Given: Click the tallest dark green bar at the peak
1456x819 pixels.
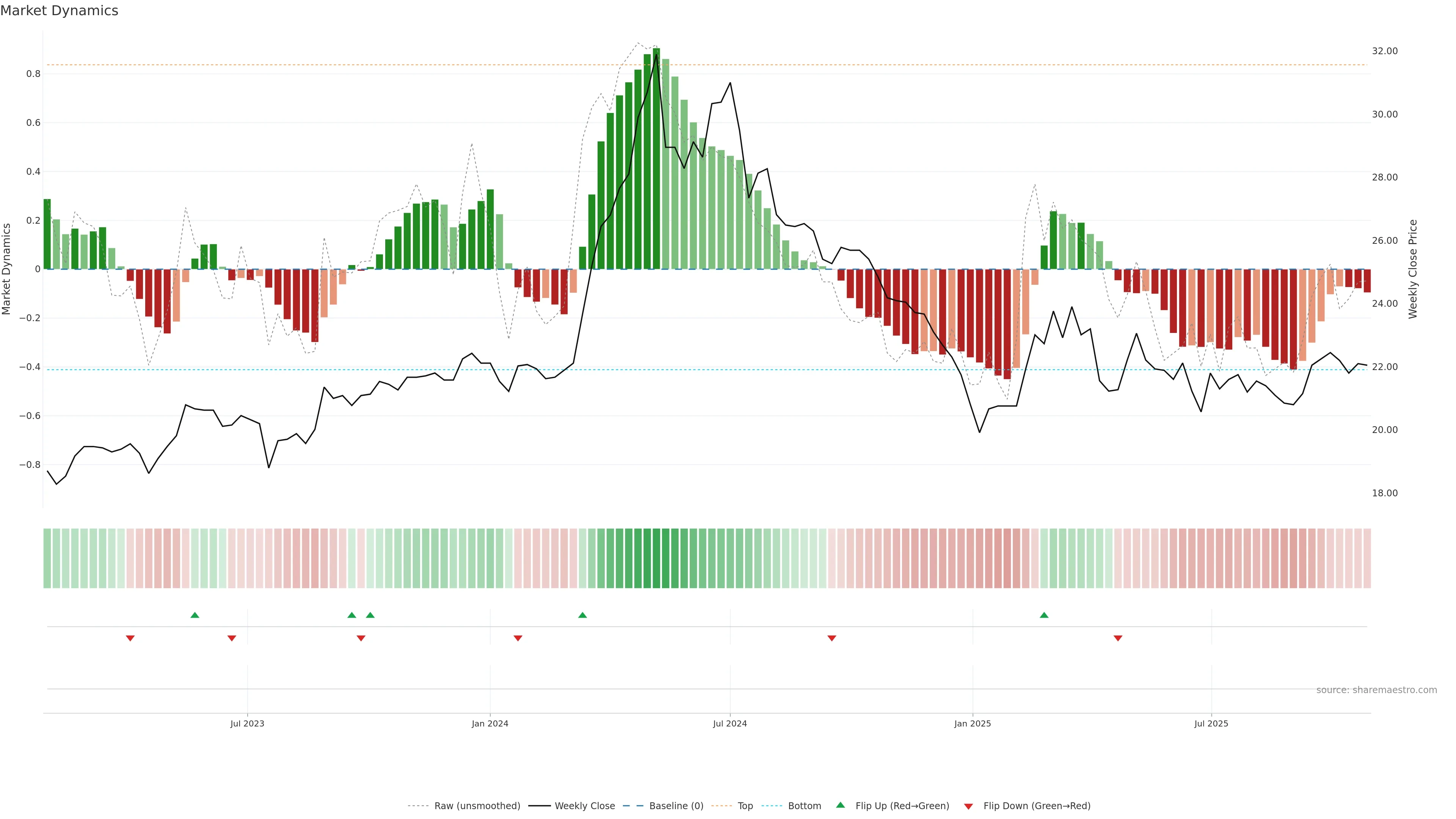Looking at the screenshot, I should 656,158.
